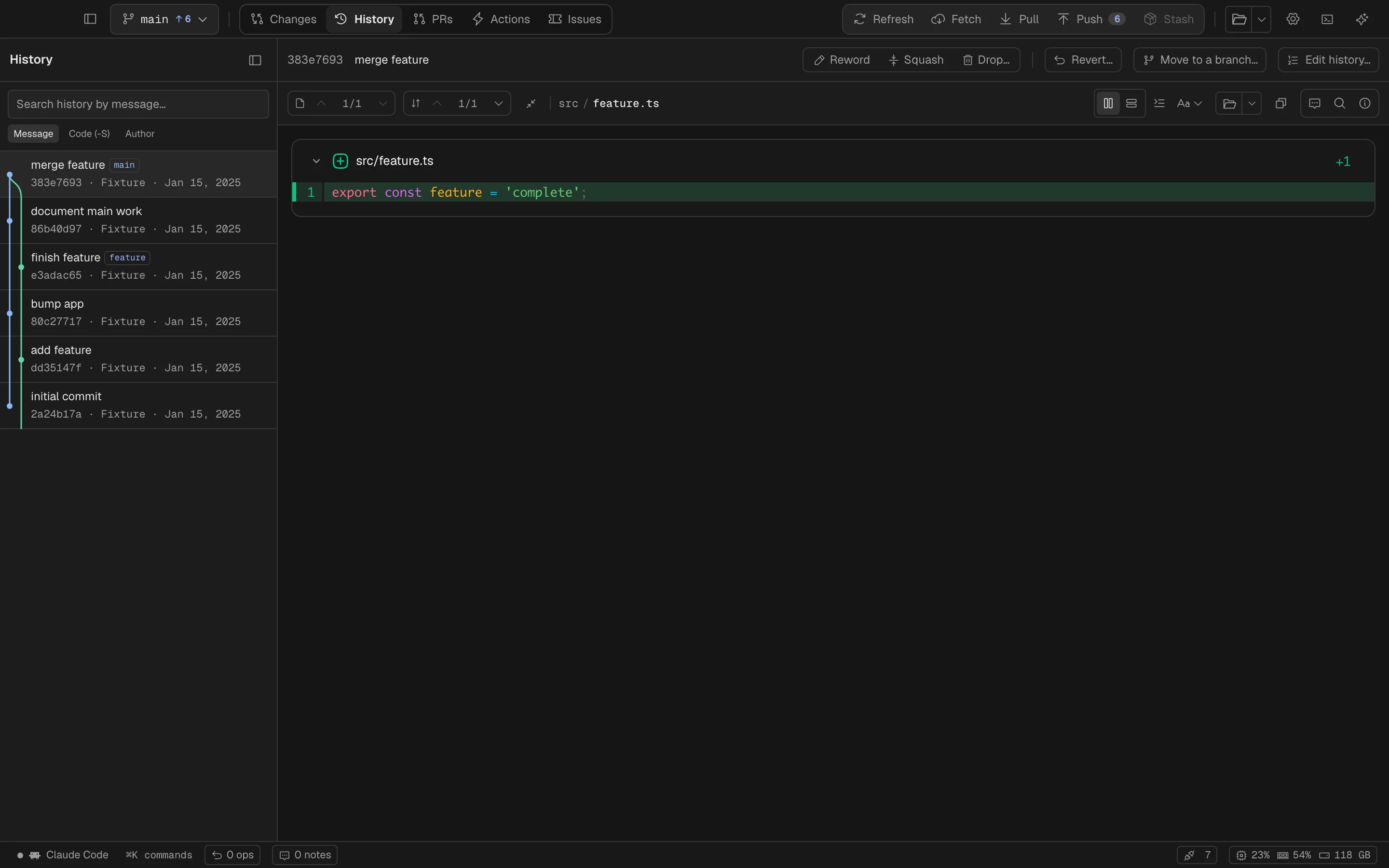Open the comments speech-bubble icon

pos(1314,103)
